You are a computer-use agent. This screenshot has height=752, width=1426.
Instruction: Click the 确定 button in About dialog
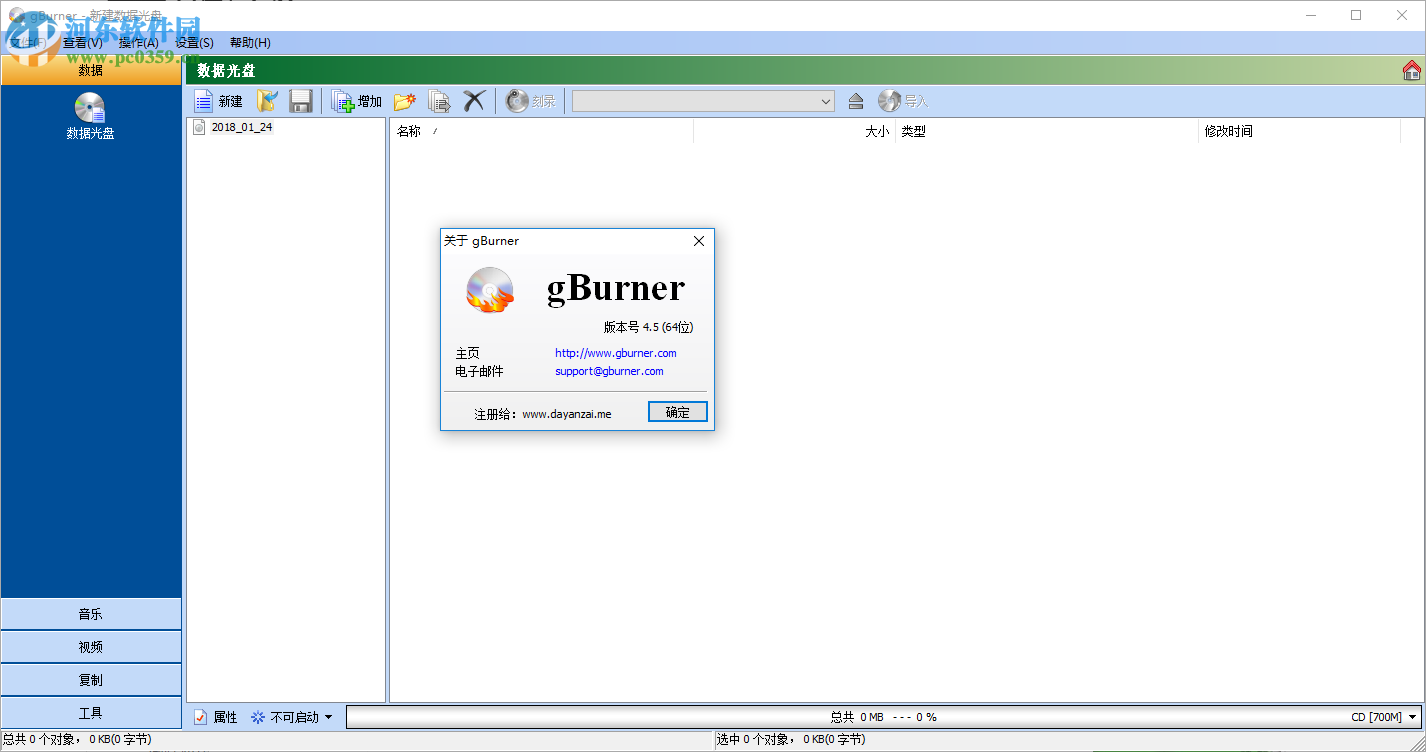pyautogui.click(x=677, y=412)
